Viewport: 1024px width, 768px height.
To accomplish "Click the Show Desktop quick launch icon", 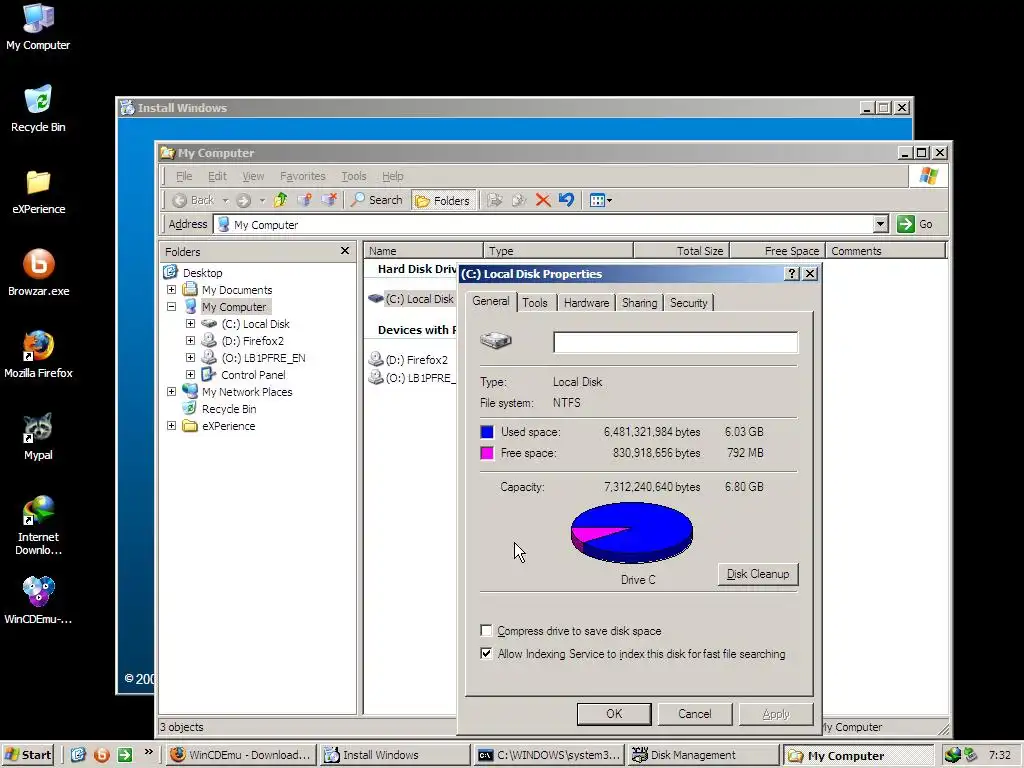I will 78,755.
